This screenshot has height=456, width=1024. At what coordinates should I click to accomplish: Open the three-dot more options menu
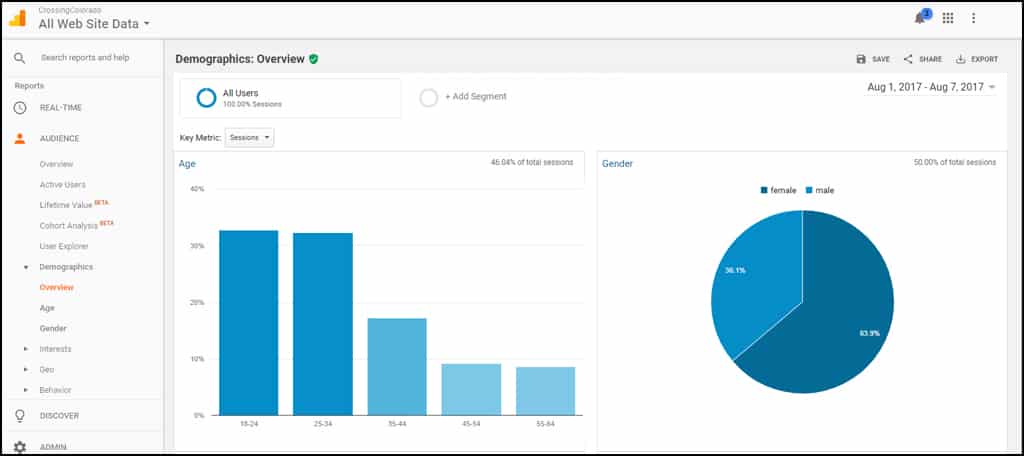(x=974, y=18)
